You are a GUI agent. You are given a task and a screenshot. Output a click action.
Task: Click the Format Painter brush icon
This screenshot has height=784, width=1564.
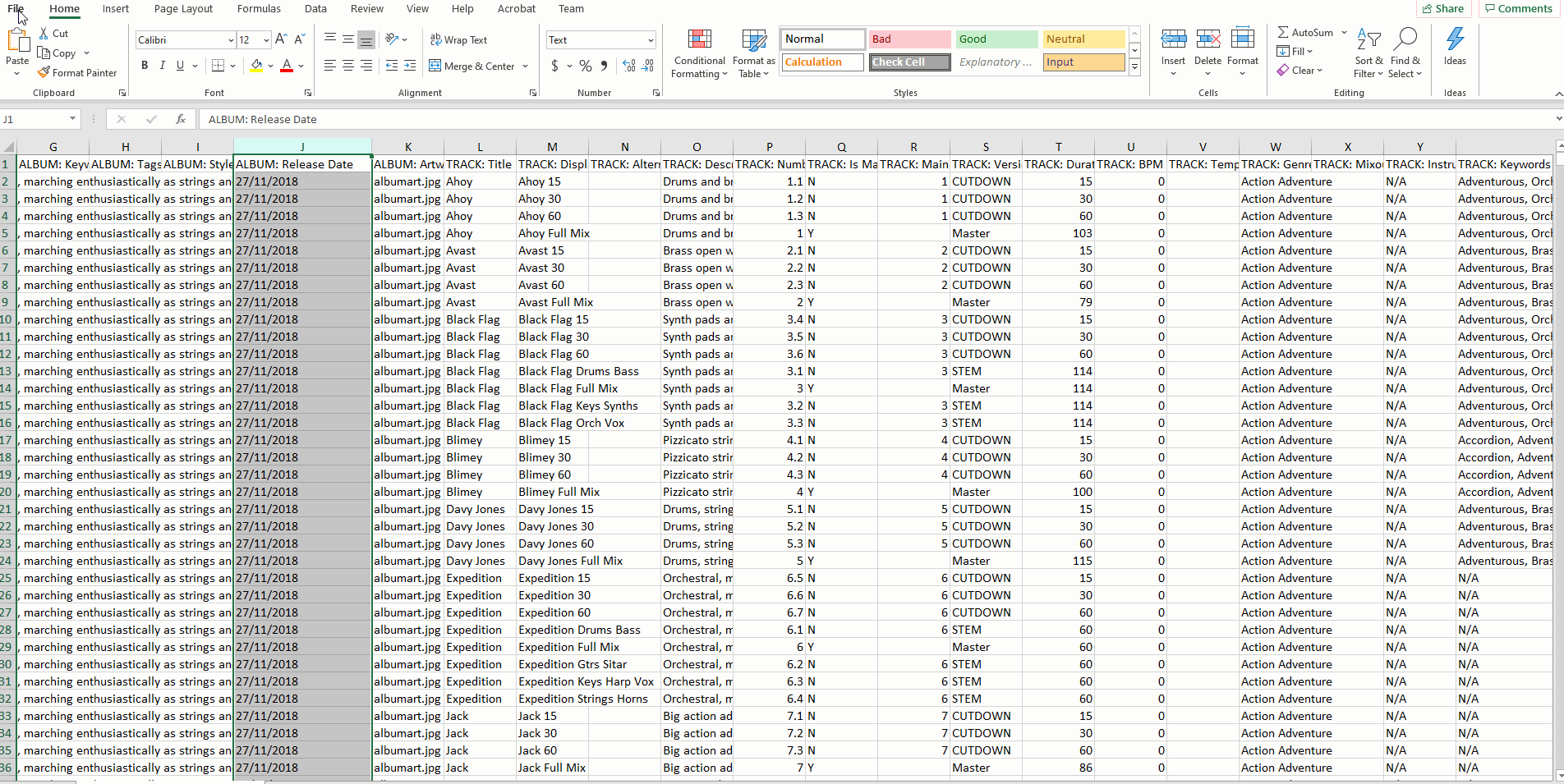point(44,73)
